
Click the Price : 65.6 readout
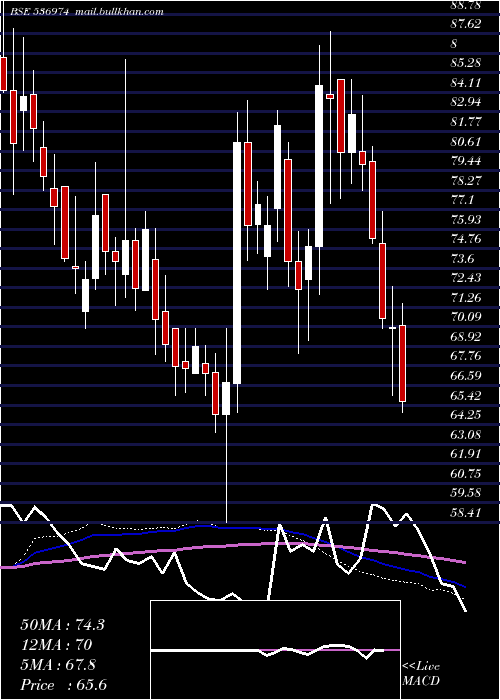(64, 685)
